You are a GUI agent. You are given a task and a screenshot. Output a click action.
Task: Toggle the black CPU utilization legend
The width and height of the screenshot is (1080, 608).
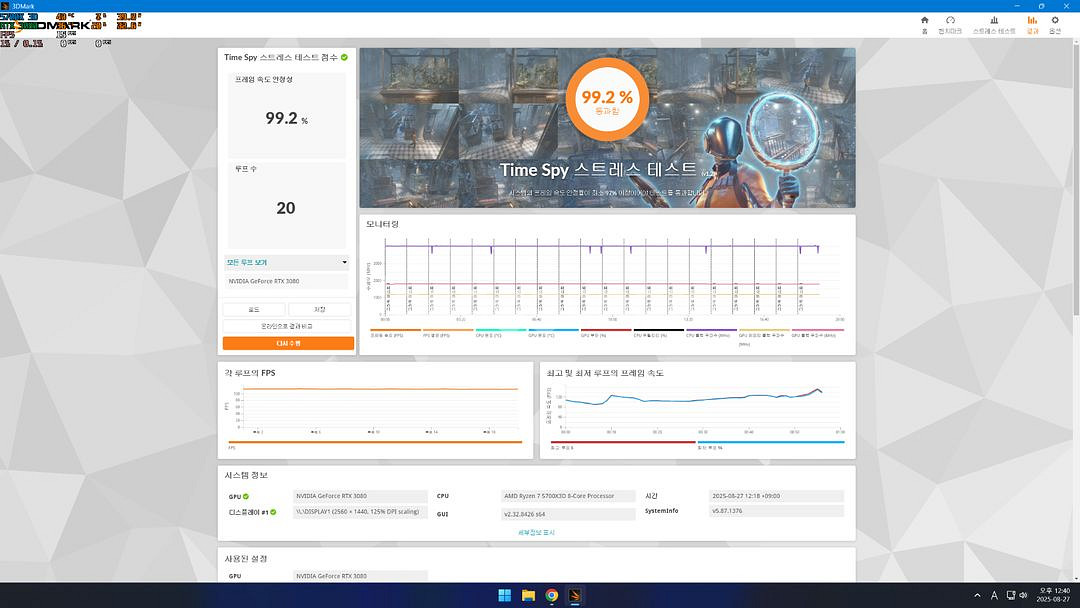[x=659, y=333]
